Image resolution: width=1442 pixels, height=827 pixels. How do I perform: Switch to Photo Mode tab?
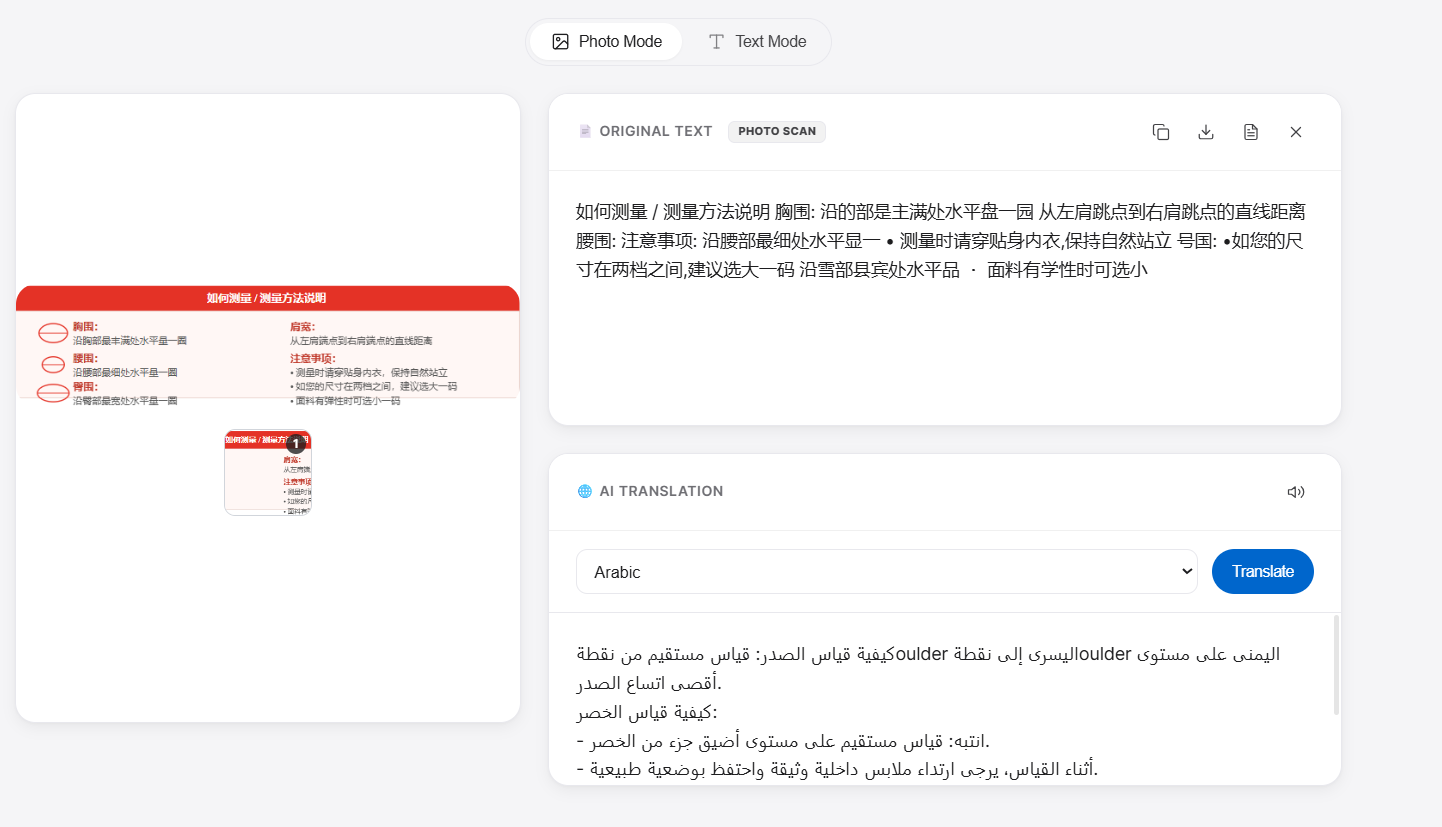(606, 42)
